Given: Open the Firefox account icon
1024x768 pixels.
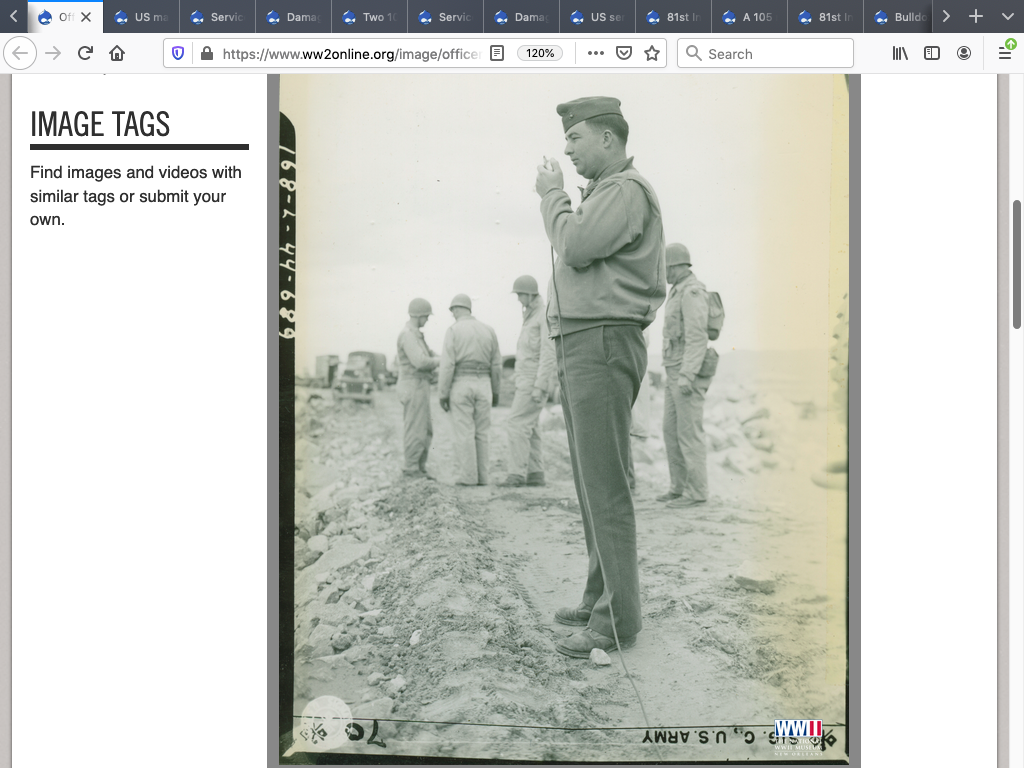Looking at the screenshot, I should coord(964,54).
